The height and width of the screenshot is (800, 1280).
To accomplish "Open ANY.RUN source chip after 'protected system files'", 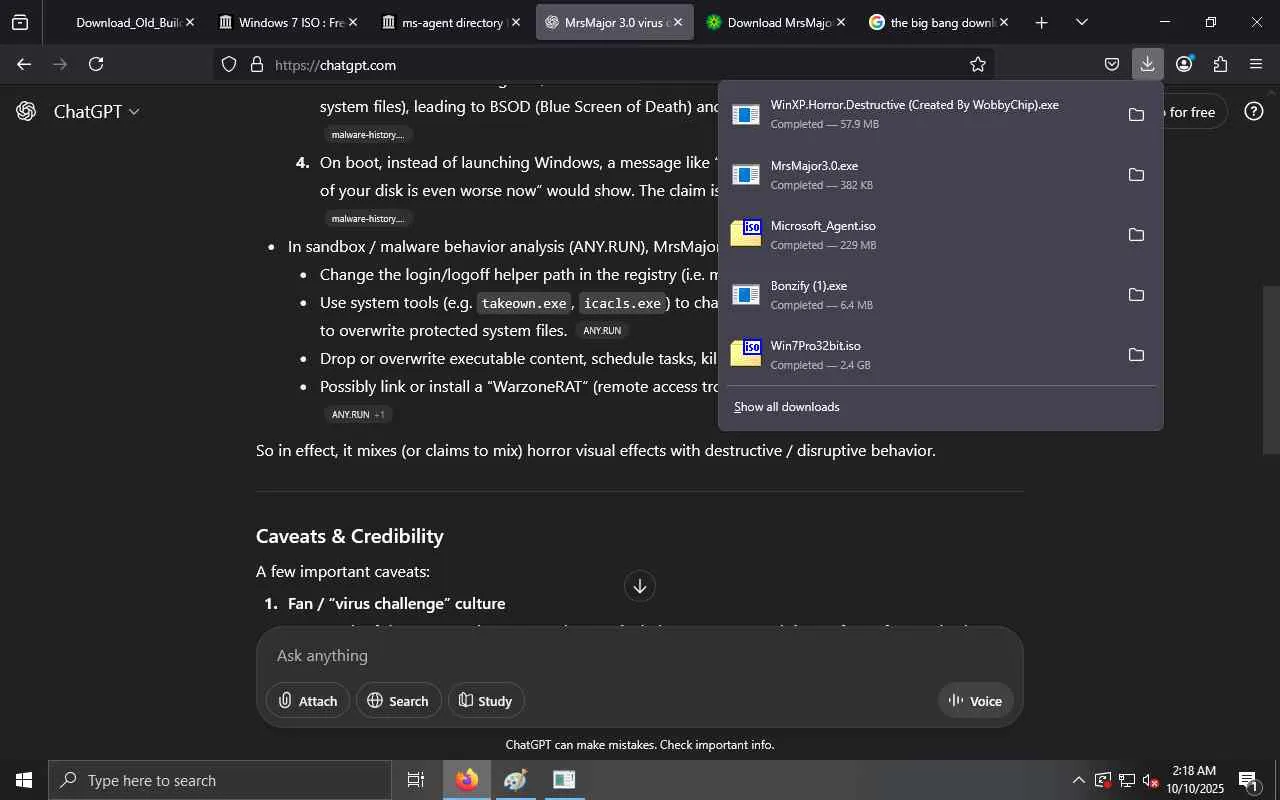I will [602, 331].
